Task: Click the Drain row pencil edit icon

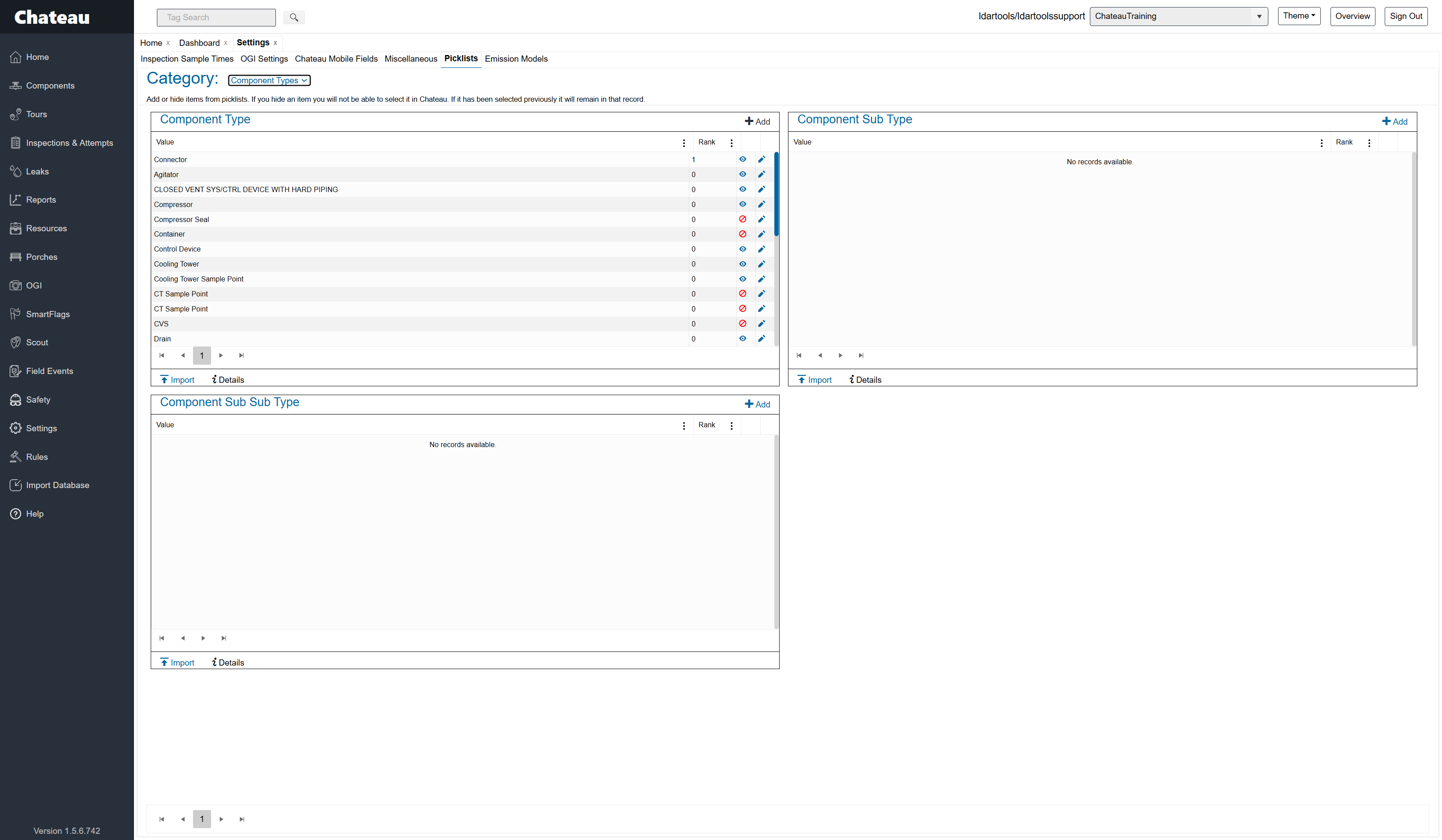Action: pyautogui.click(x=762, y=339)
